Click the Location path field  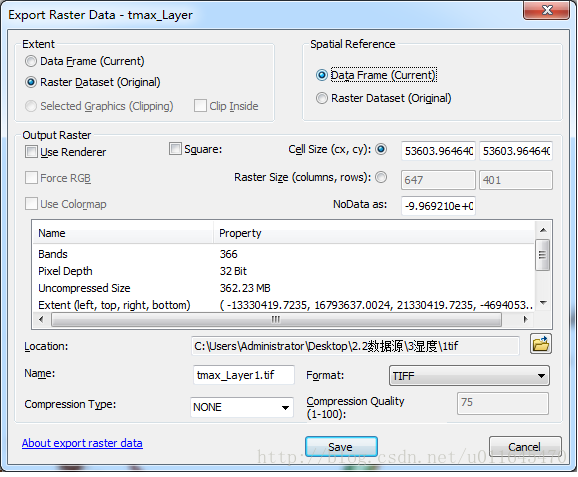pos(355,346)
